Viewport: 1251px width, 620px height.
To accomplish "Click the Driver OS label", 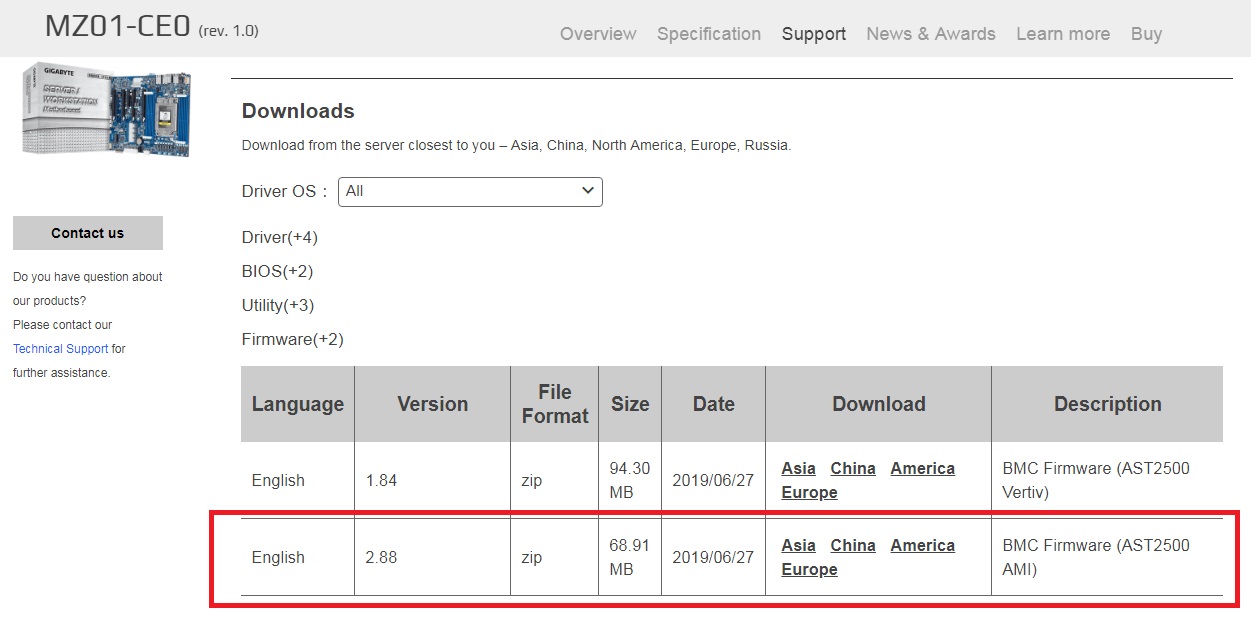I will click(x=284, y=192).
